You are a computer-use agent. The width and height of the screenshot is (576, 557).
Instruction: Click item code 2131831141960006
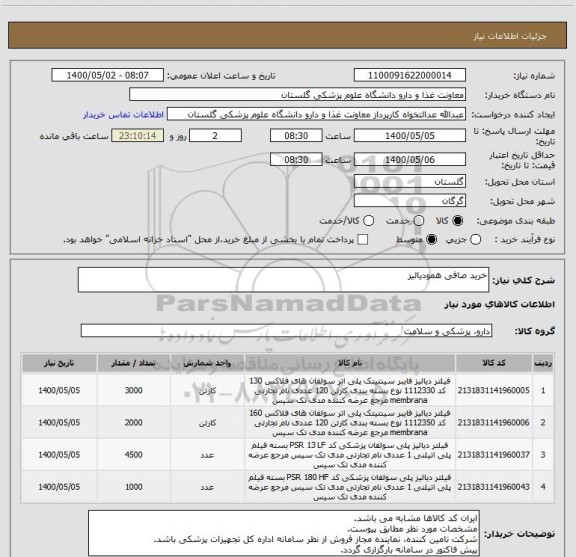[x=494, y=423]
